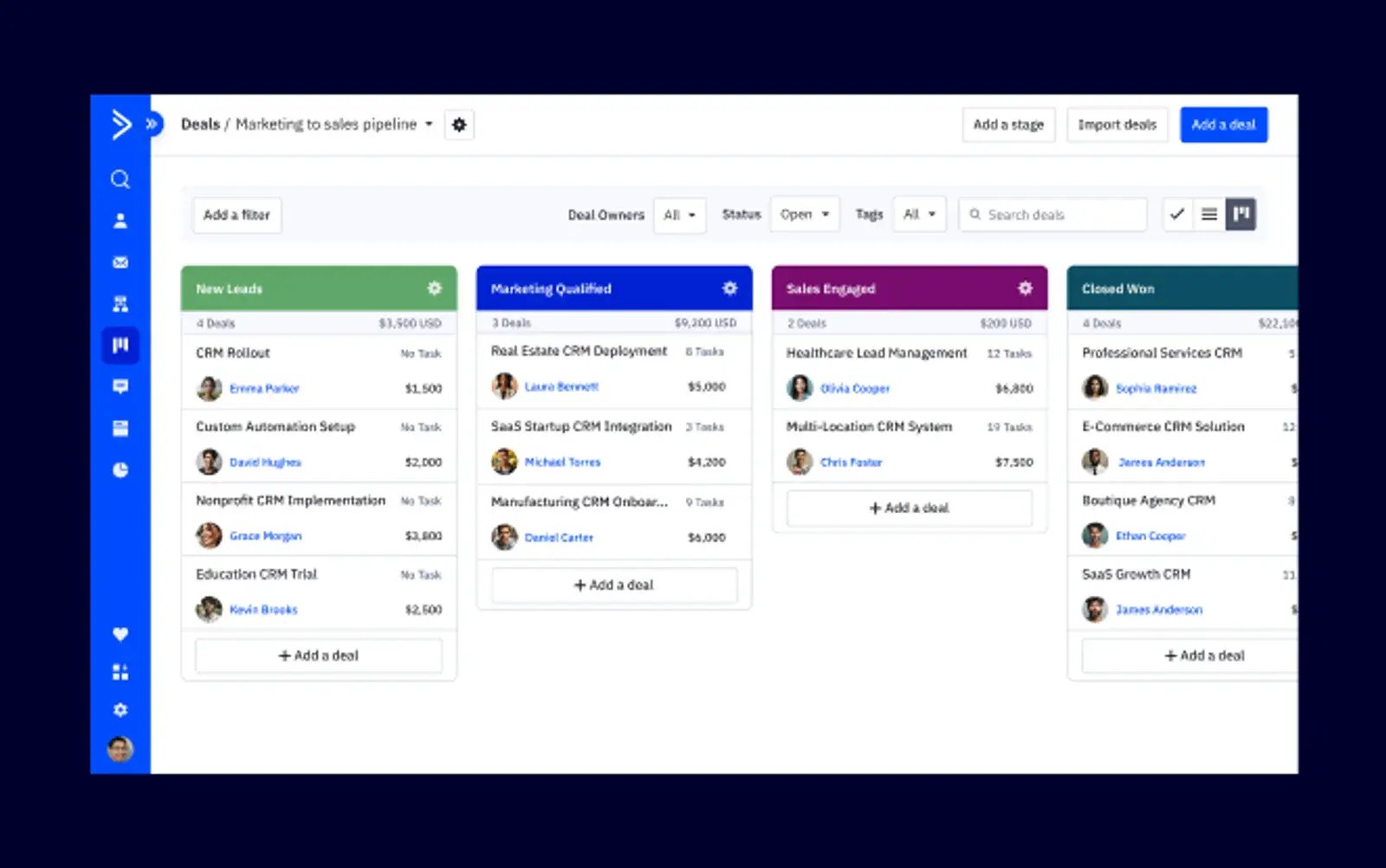The image size is (1386, 868).
Task: Open search from the sidebar magnifier icon
Action: [120, 179]
